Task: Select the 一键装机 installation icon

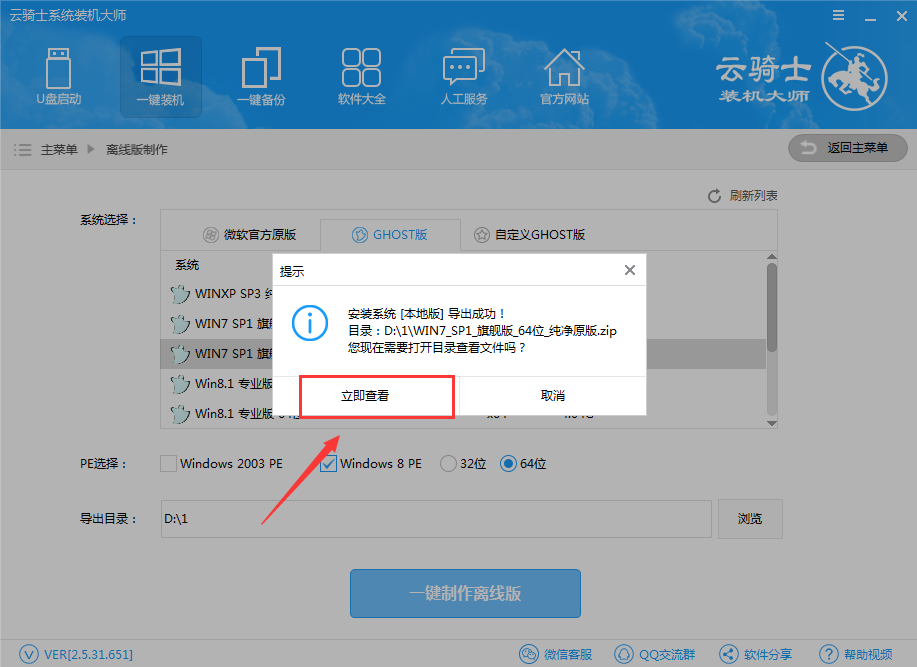Action: [x=159, y=76]
